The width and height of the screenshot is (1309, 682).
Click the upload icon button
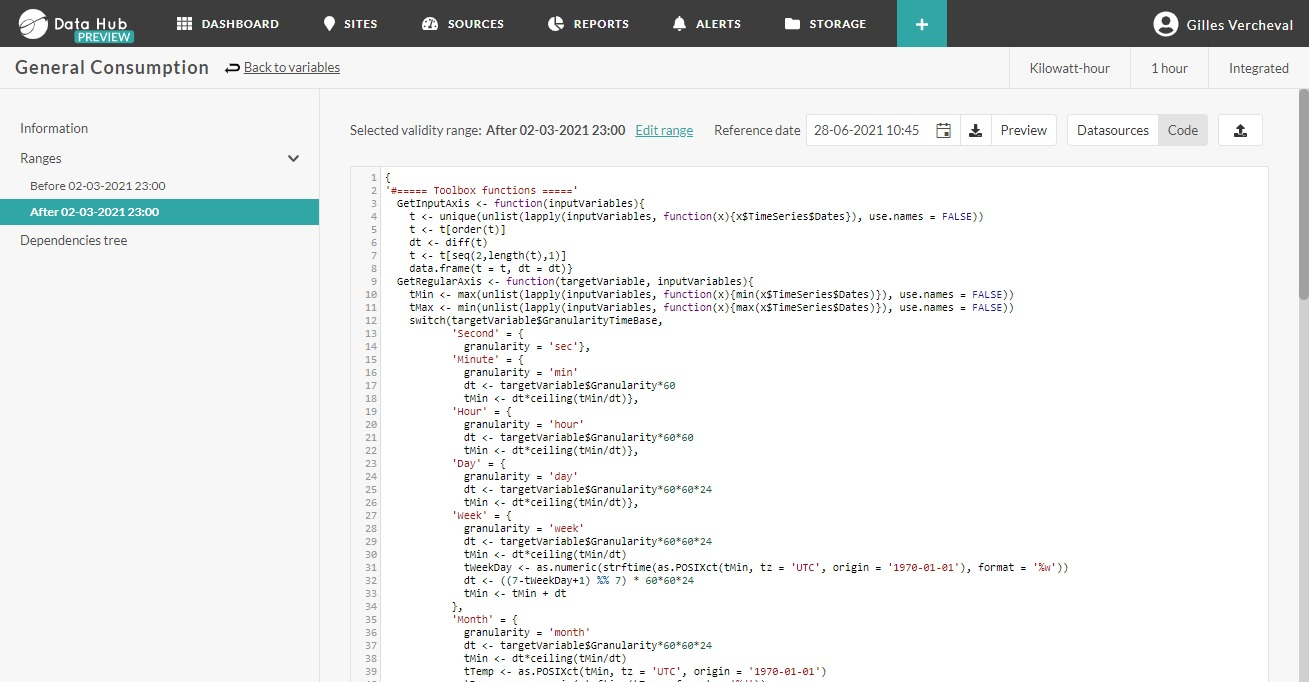point(1240,130)
